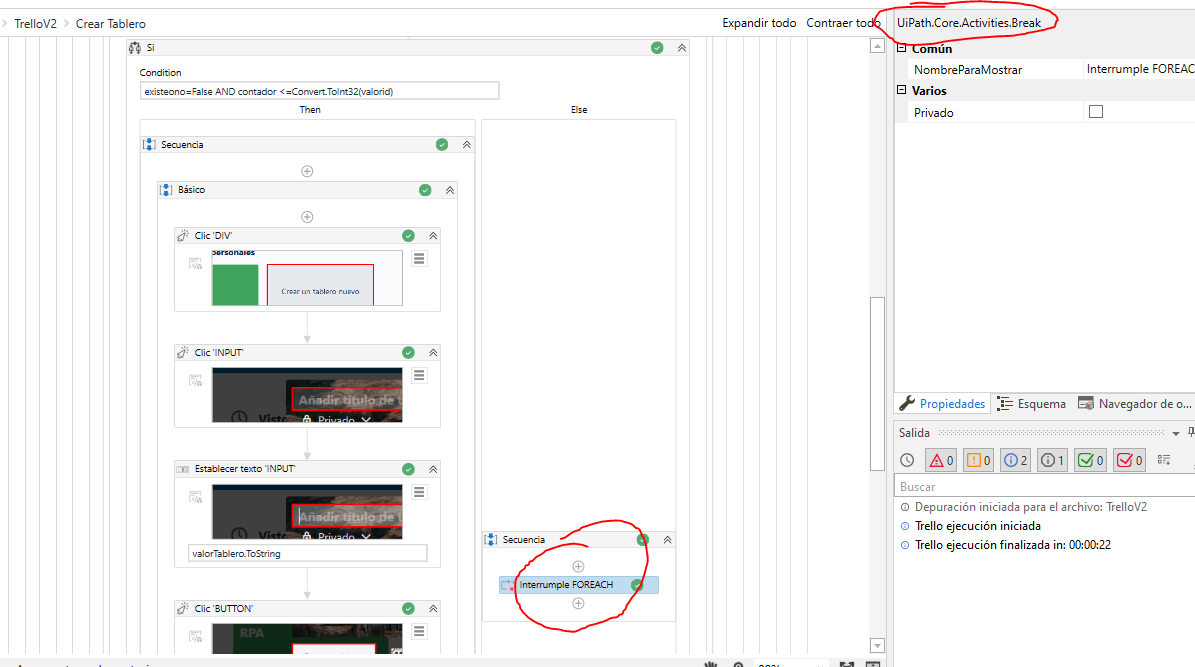The width and height of the screenshot is (1195, 667).
Task: Click the Básico sequence icon
Action: 166,190
